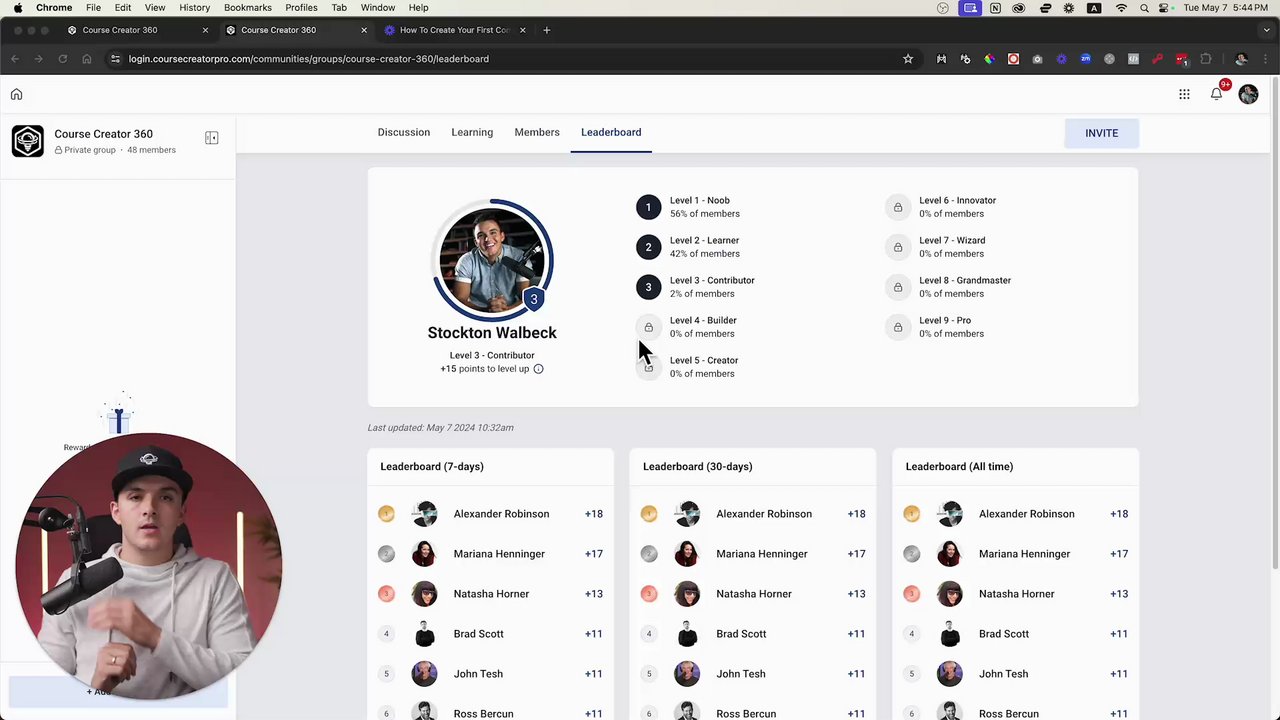Click the red circle recorder extension icon
Screen dimensions: 1280x720
pos(1013,59)
